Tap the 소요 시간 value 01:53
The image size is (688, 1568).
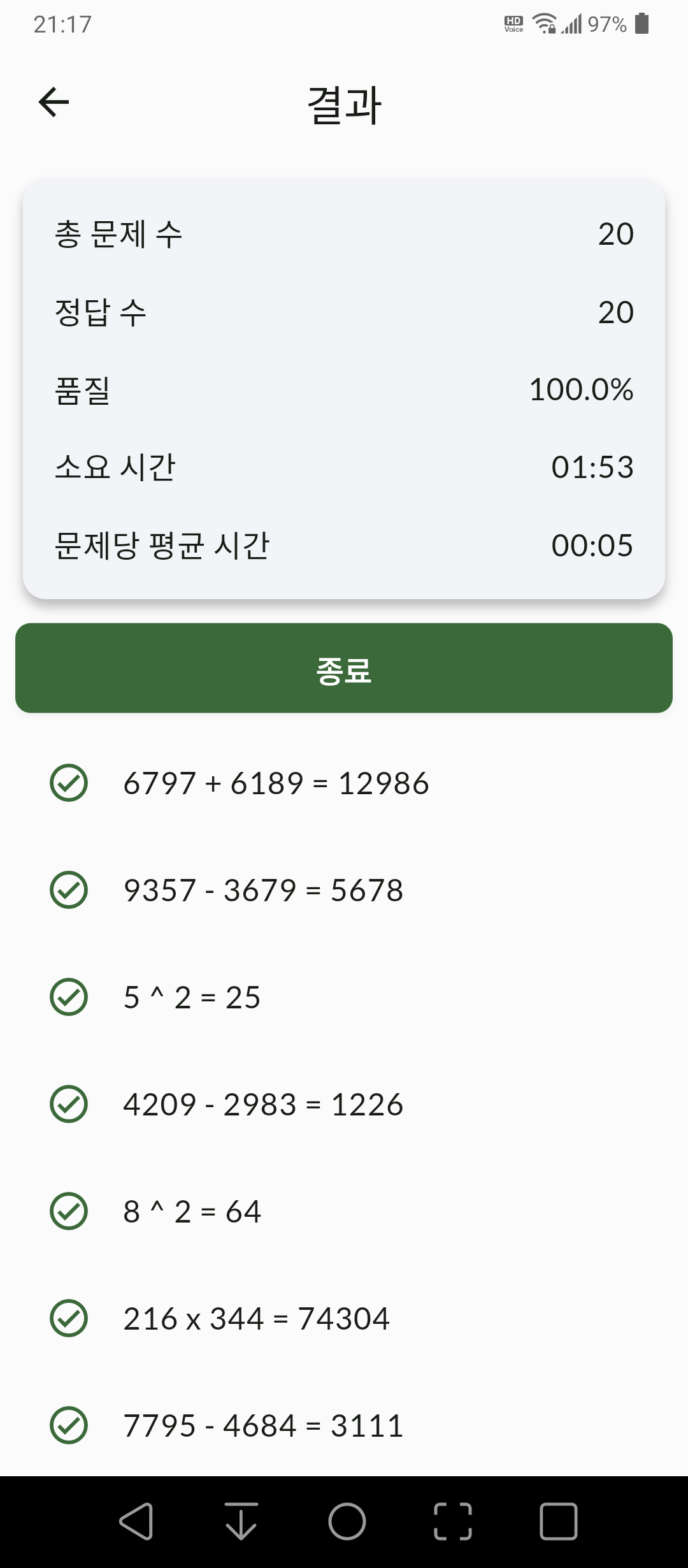point(592,467)
